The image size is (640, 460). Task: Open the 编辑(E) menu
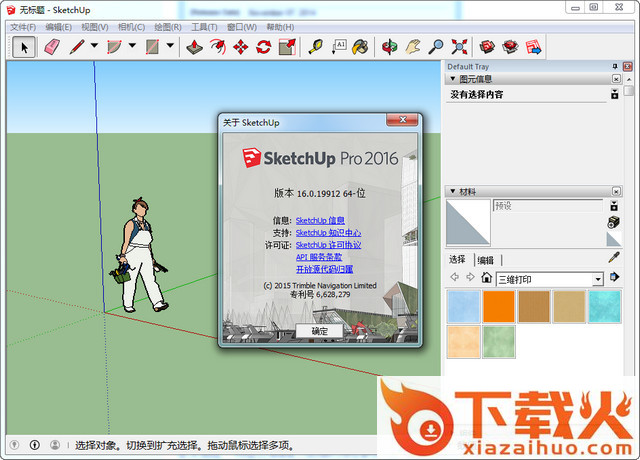(58, 27)
